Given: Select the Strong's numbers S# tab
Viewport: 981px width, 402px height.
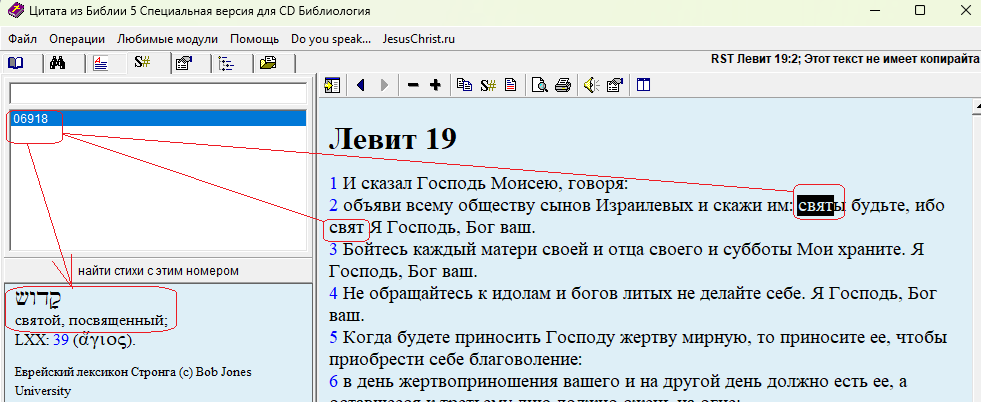Looking at the screenshot, I should pos(142,63).
